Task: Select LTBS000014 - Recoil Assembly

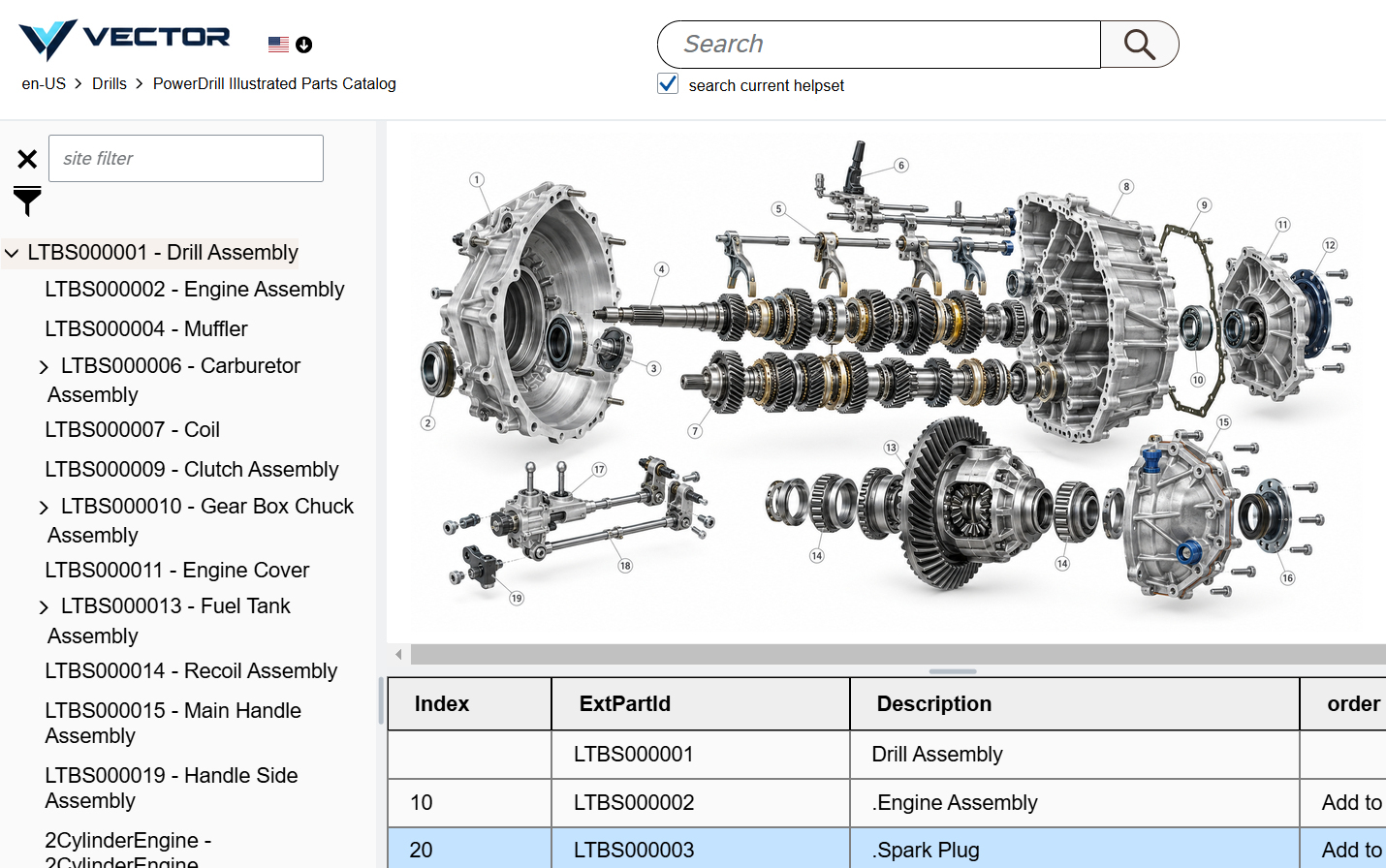Action: 191,670
